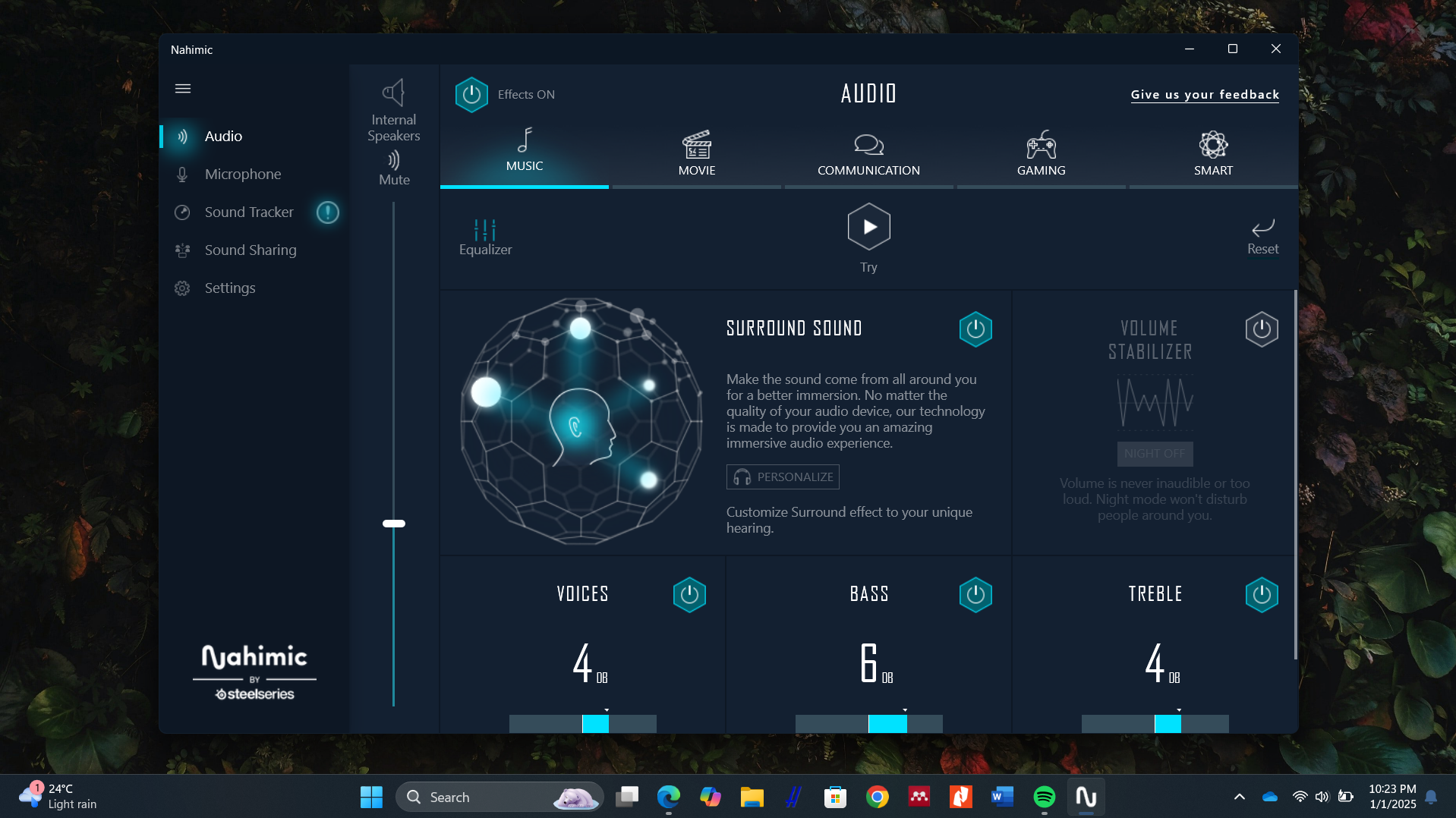Select the Movie profile tab
The width and height of the screenshot is (1456, 818).
696,155
